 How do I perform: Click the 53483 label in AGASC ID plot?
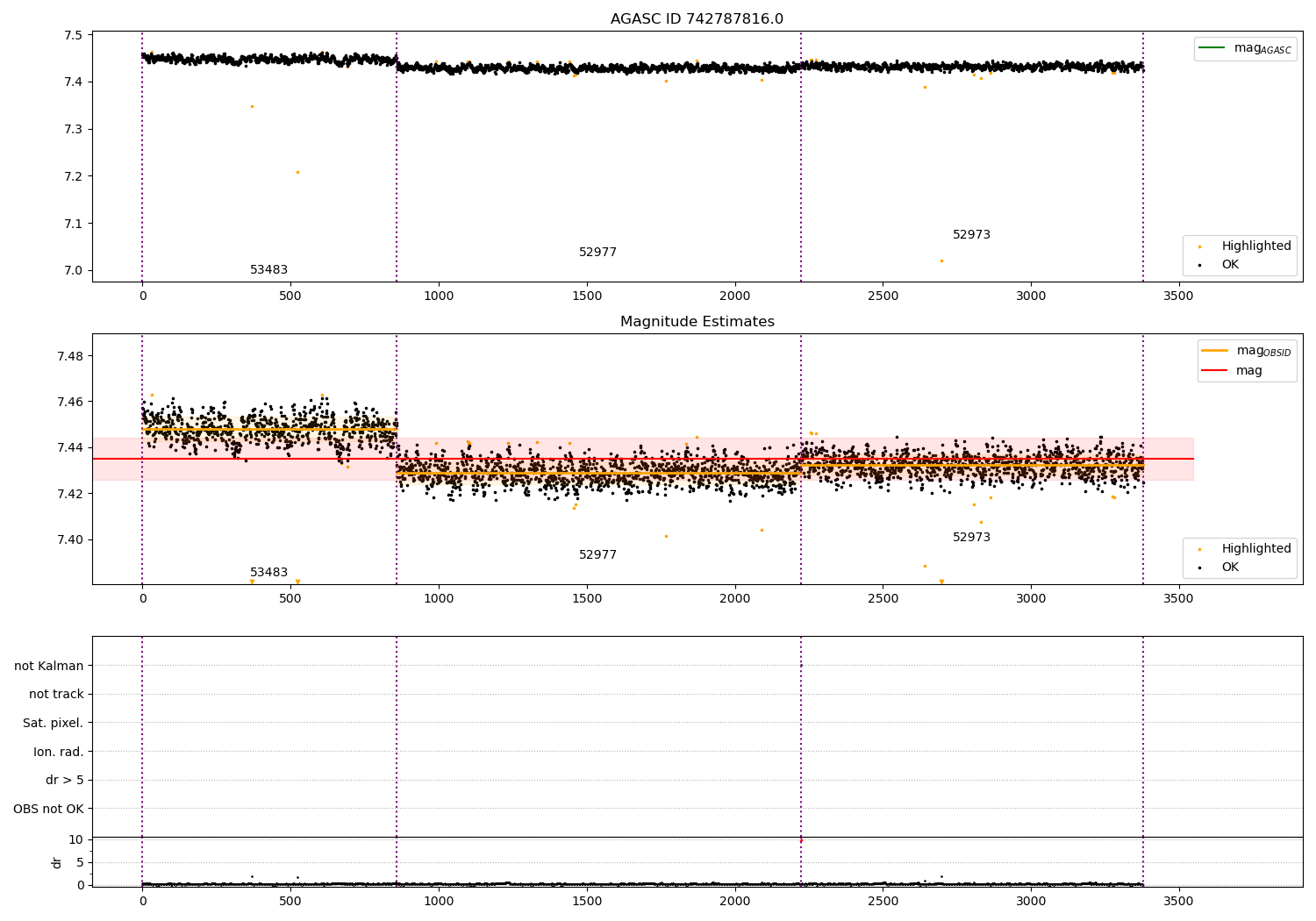[x=268, y=270]
